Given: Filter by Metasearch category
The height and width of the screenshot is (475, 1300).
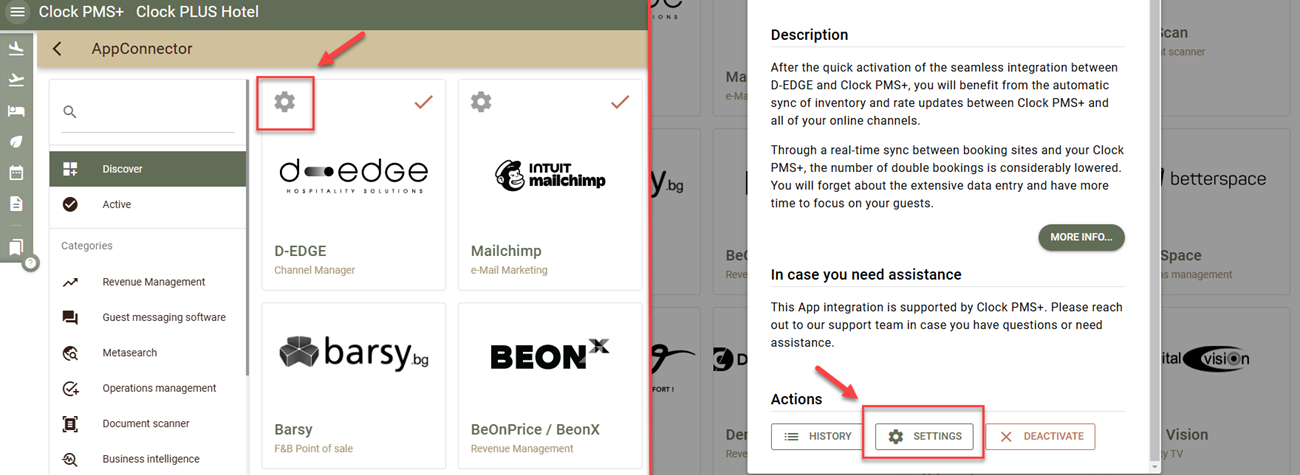Looking at the screenshot, I should [x=148, y=353].
